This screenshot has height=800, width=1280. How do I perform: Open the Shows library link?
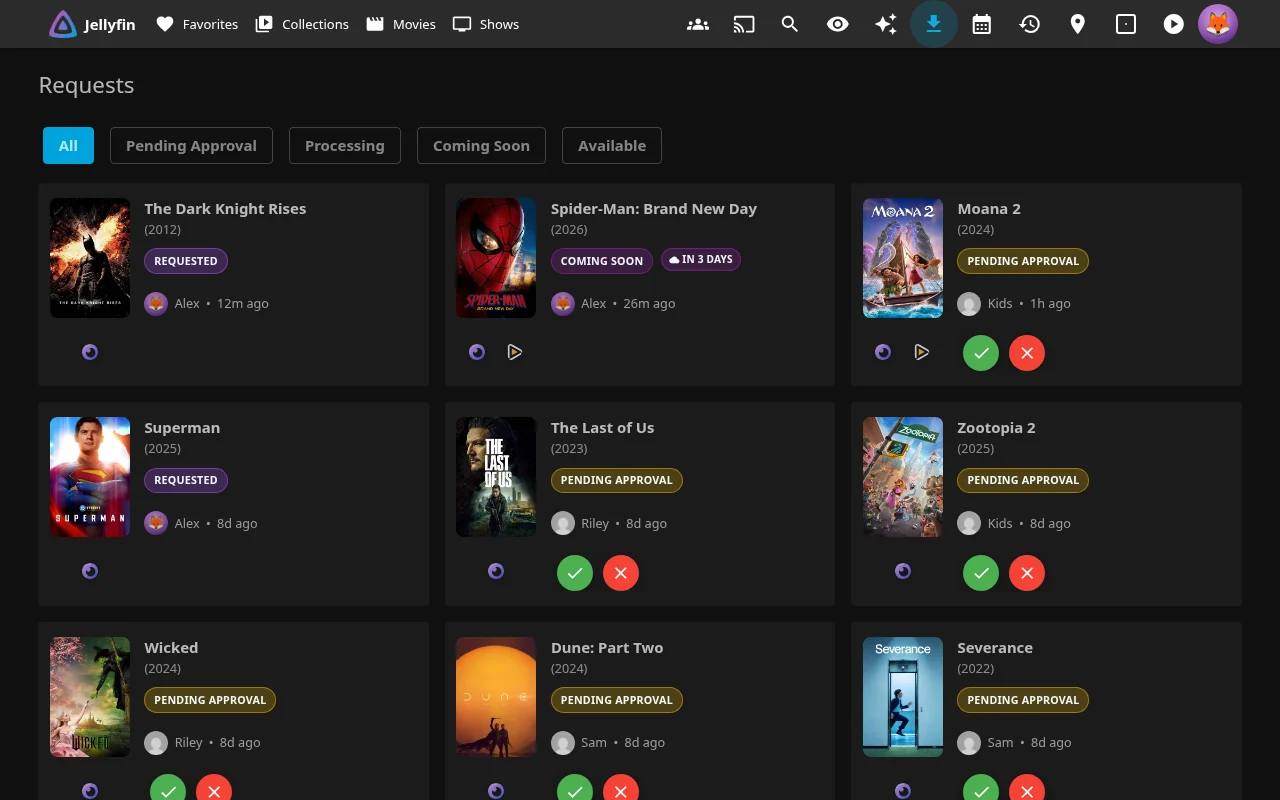pyautogui.click(x=486, y=24)
